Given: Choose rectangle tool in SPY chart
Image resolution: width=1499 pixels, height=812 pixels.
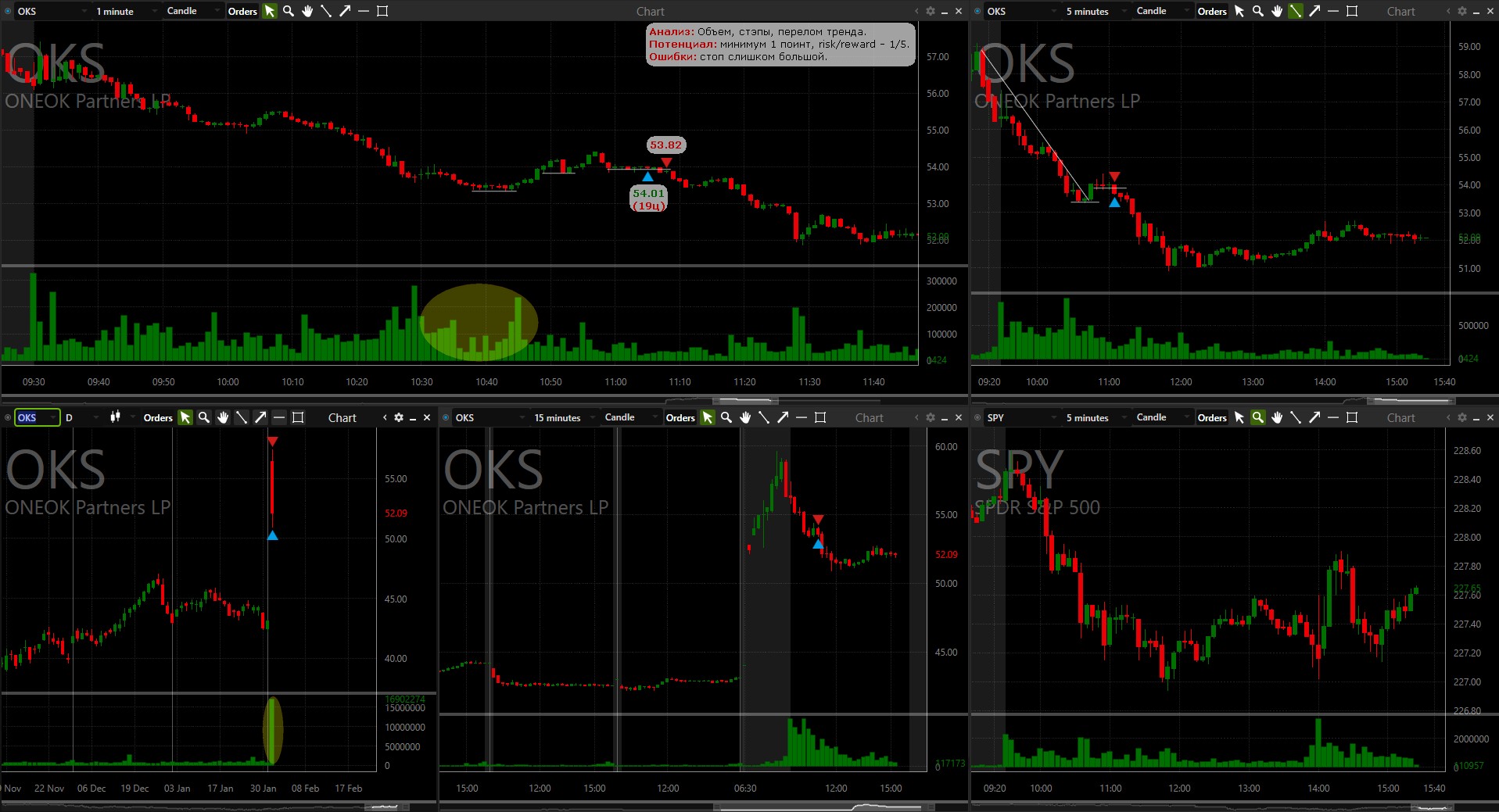Looking at the screenshot, I should pos(1352,417).
